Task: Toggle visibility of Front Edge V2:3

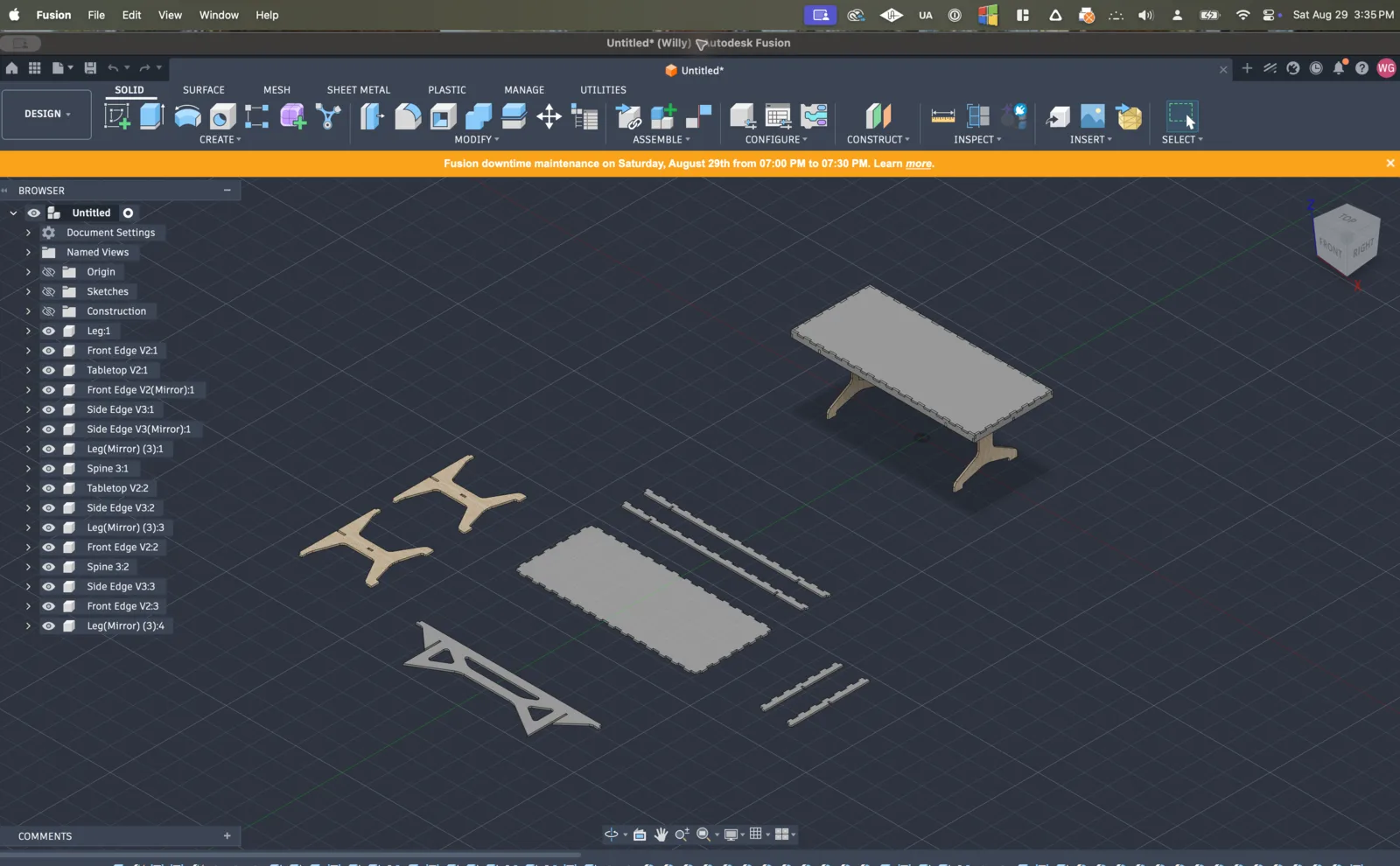Action: pos(48,606)
